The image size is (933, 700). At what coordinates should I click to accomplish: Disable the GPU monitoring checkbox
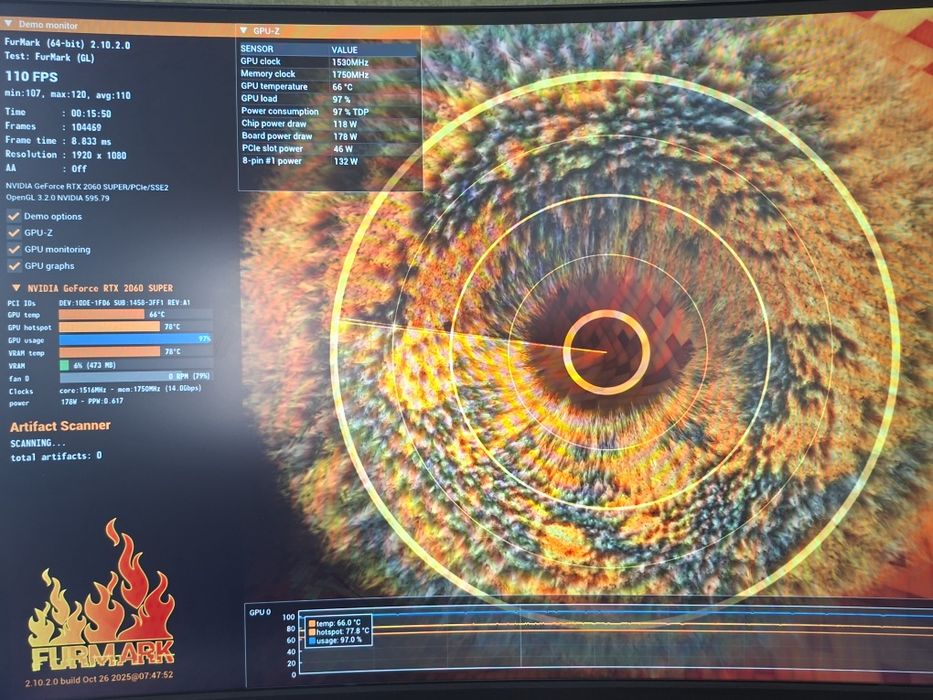[x=14, y=249]
